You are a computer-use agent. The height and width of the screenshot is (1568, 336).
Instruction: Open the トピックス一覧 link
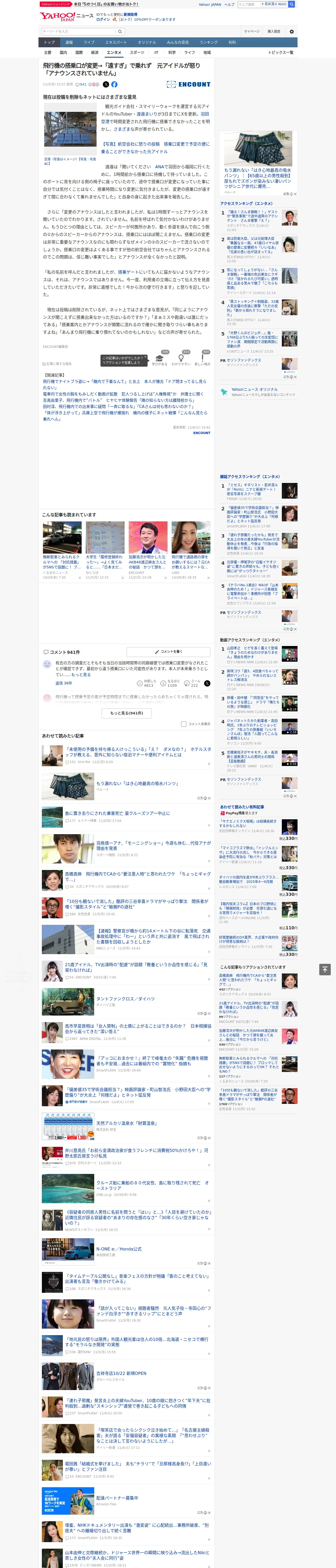(x=281, y=52)
